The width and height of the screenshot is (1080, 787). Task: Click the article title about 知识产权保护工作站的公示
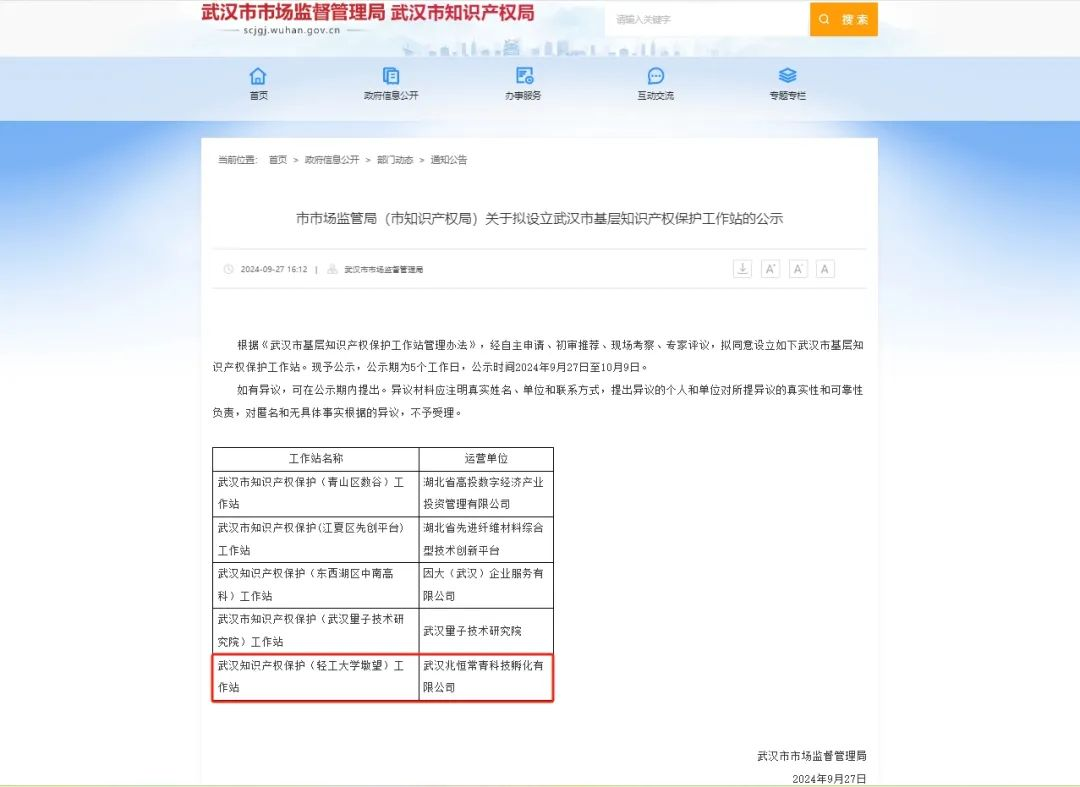[539, 218]
